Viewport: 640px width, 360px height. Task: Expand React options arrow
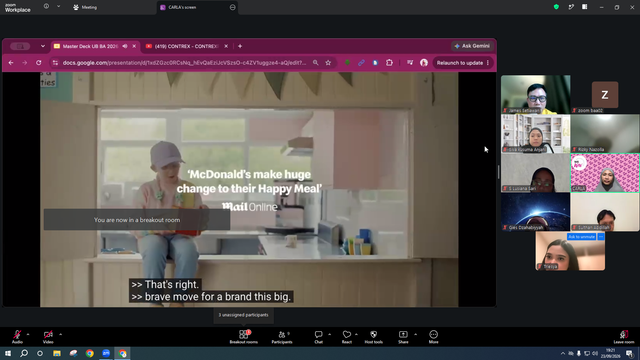(356, 334)
